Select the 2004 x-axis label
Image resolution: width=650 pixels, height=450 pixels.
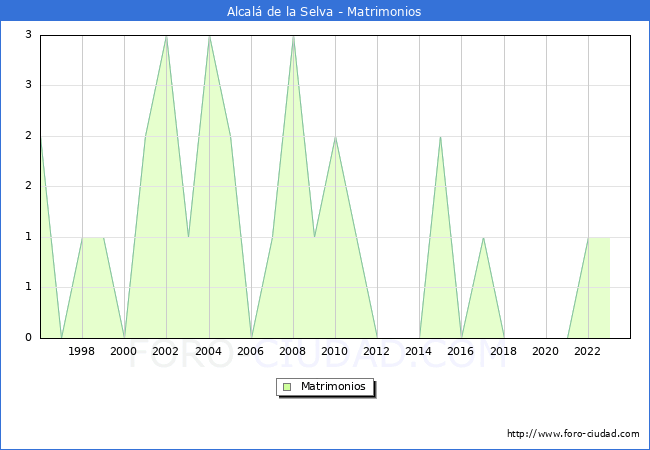pyautogui.click(x=208, y=351)
